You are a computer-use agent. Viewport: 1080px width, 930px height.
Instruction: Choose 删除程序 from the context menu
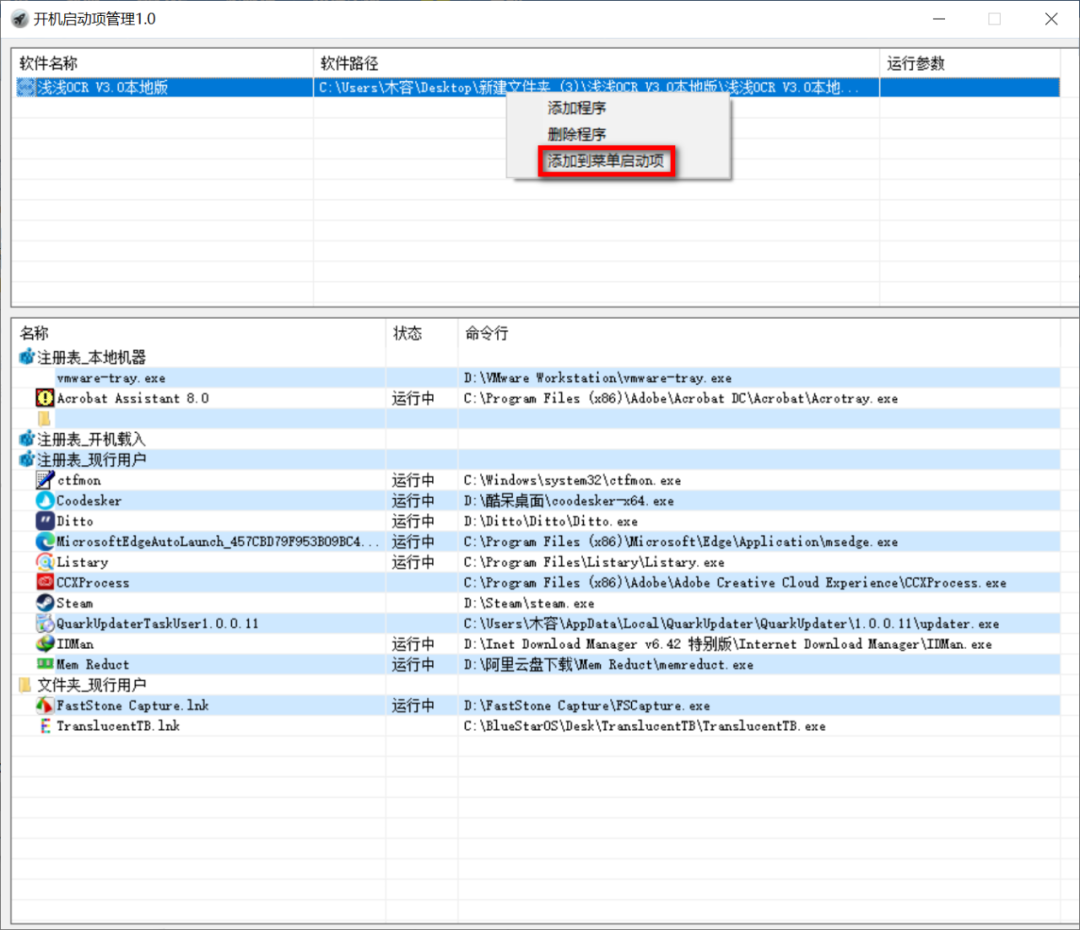(577, 134)
